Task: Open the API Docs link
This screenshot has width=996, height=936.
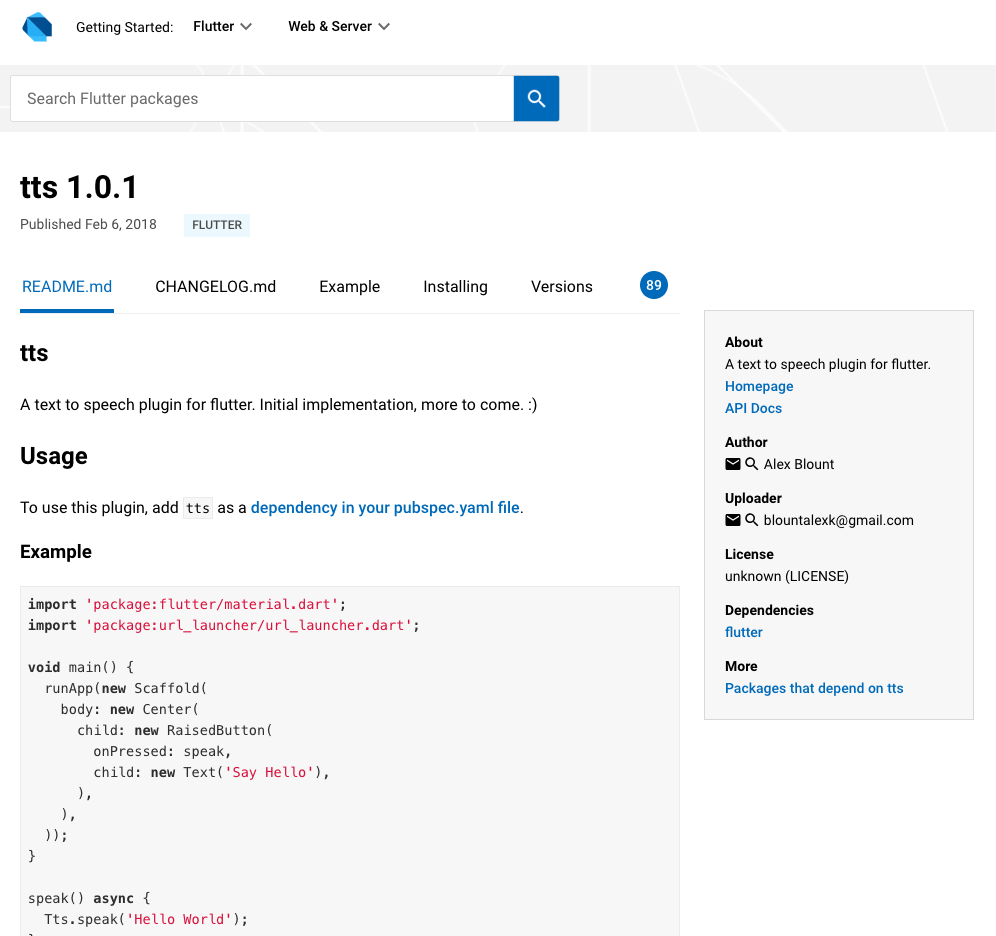Action: coord(753,408)
